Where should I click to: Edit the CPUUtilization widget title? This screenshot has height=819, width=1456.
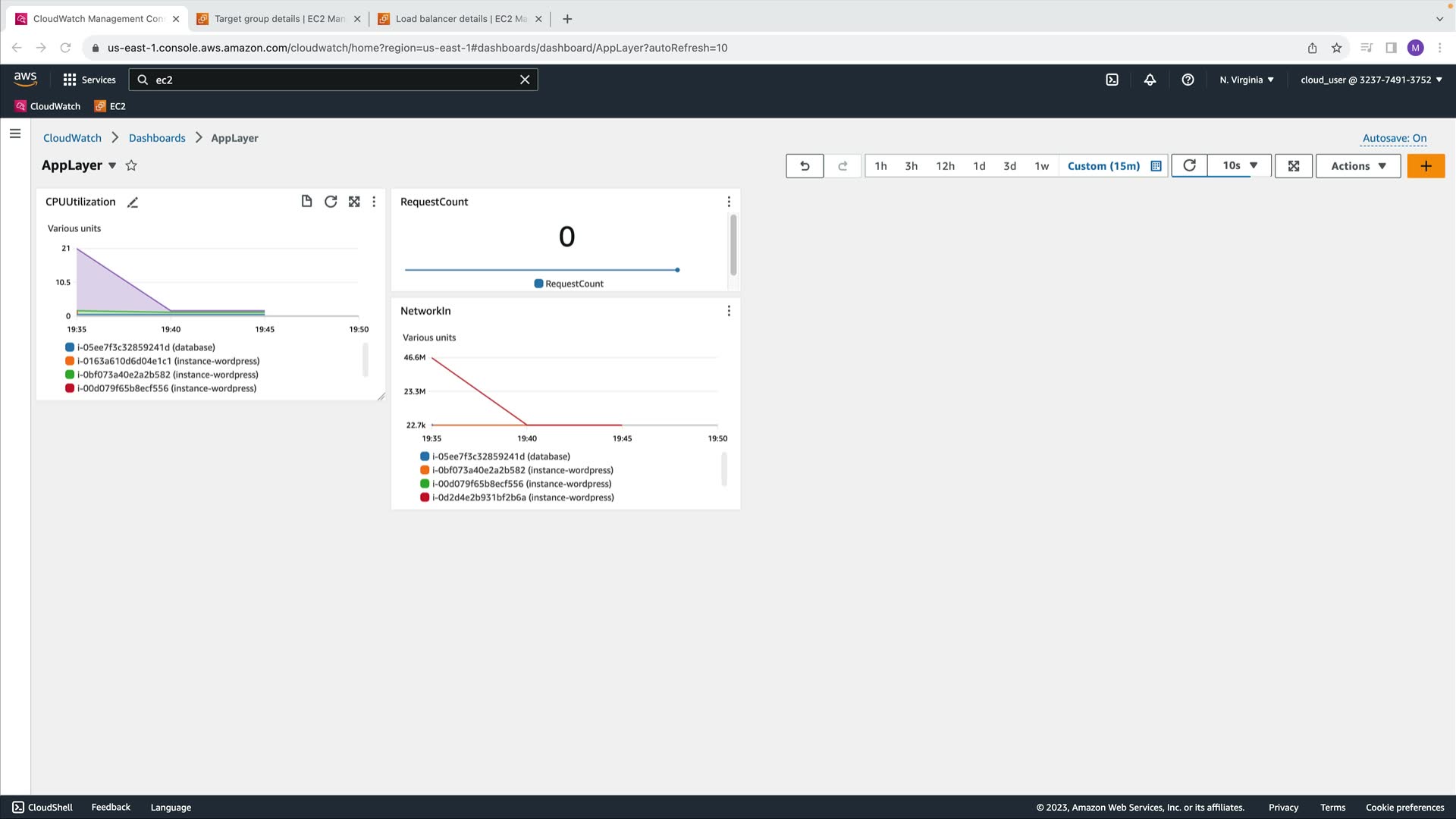(133, 202)
